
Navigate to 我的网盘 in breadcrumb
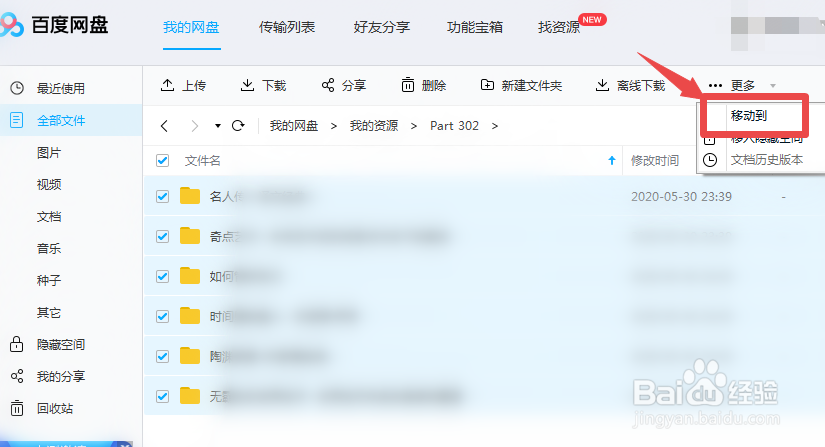coord(294,126)
